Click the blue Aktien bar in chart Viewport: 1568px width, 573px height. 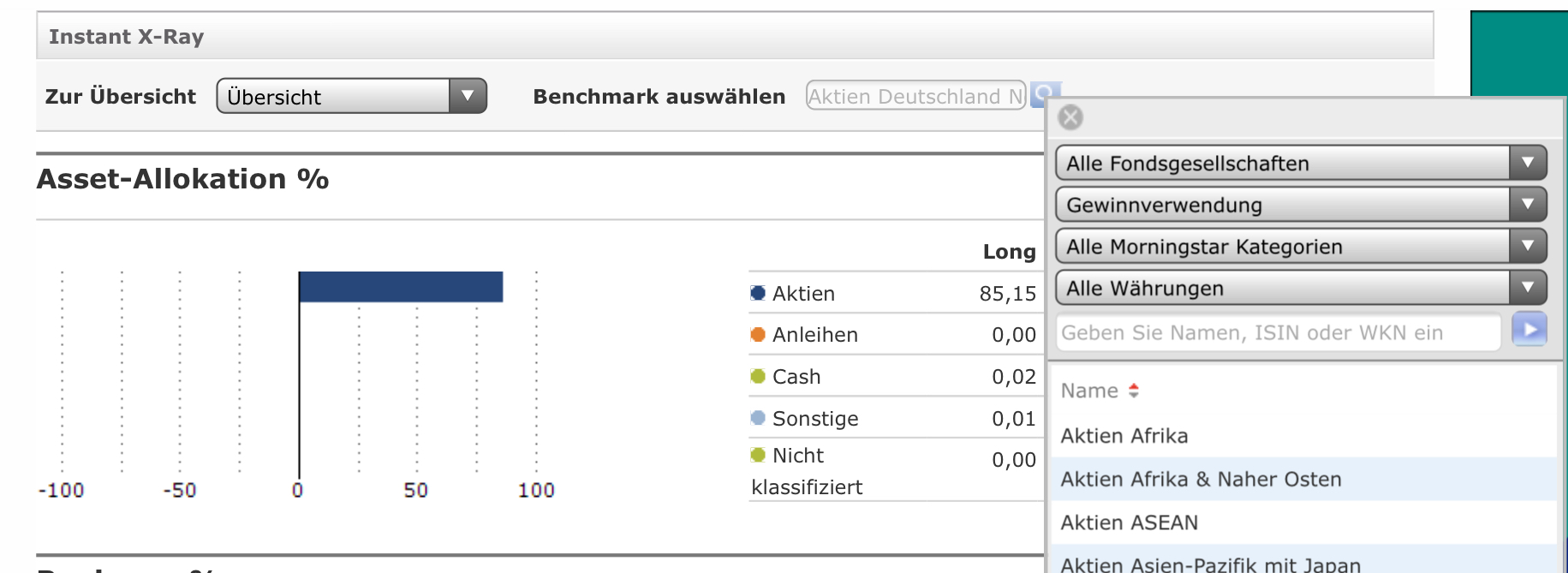(x=401, y=287)
